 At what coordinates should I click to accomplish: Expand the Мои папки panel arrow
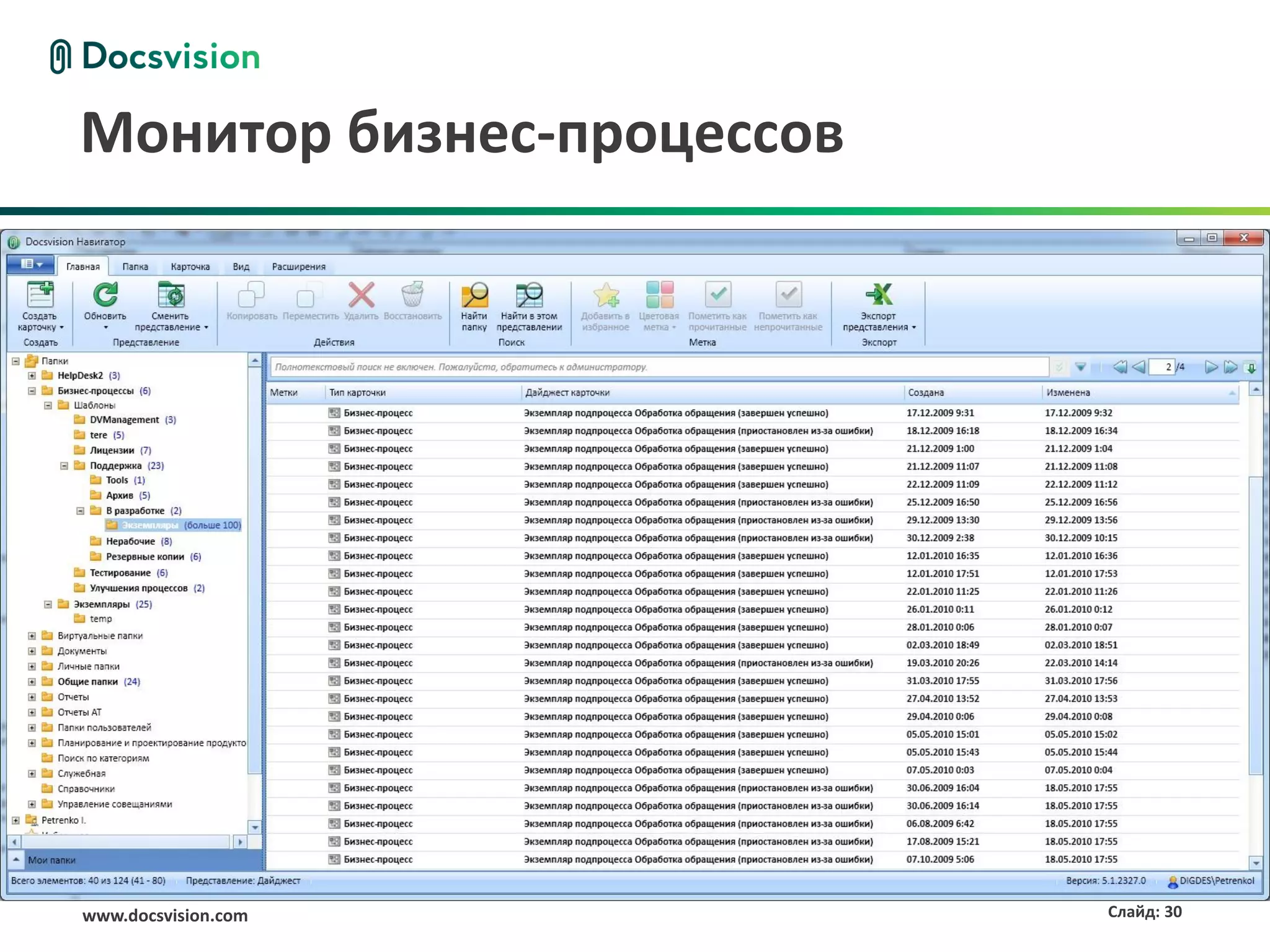[x=16, y=860]
